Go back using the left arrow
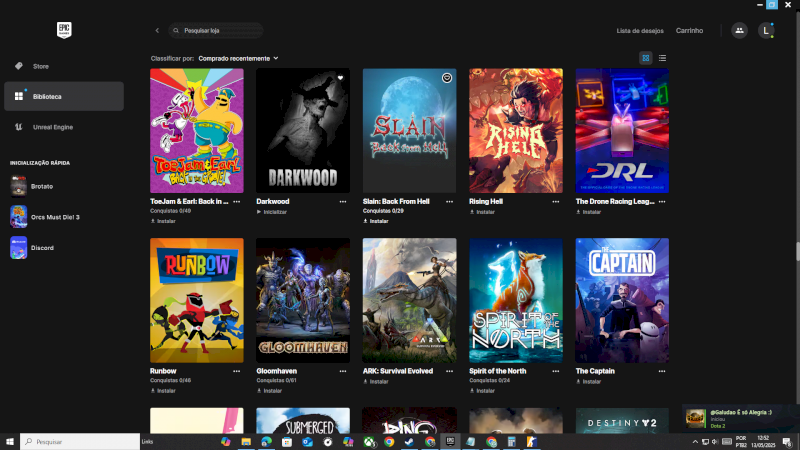 [157, 31]
